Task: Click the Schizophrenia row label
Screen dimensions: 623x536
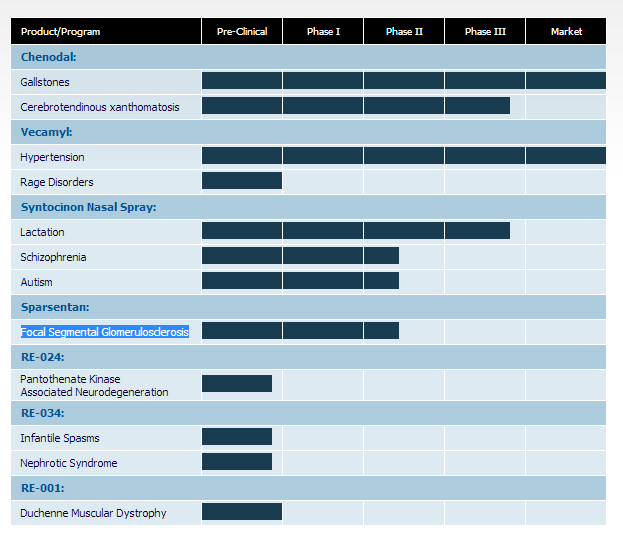Action: (x=53, y=257)
